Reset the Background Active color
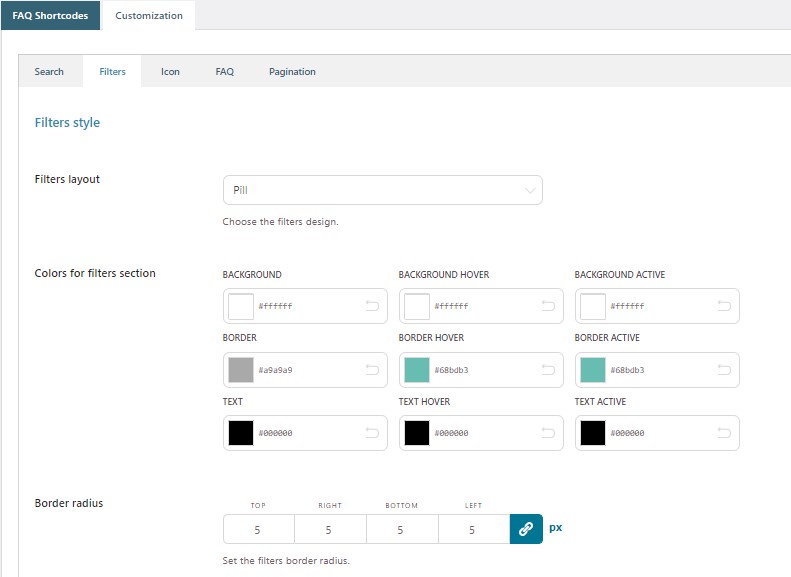 [724, 306]
